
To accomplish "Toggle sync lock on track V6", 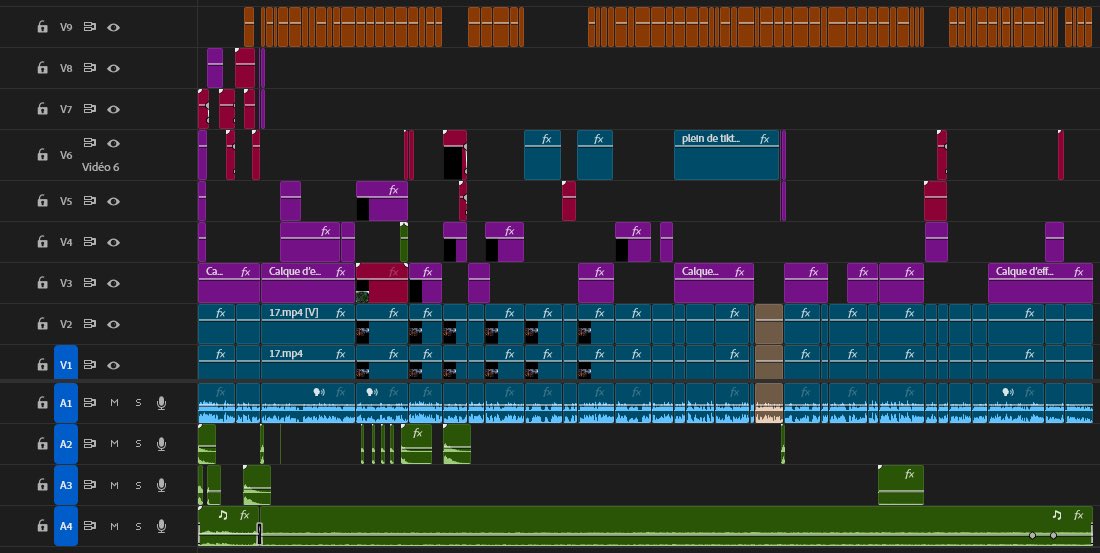I will click(x=90, y=143).
